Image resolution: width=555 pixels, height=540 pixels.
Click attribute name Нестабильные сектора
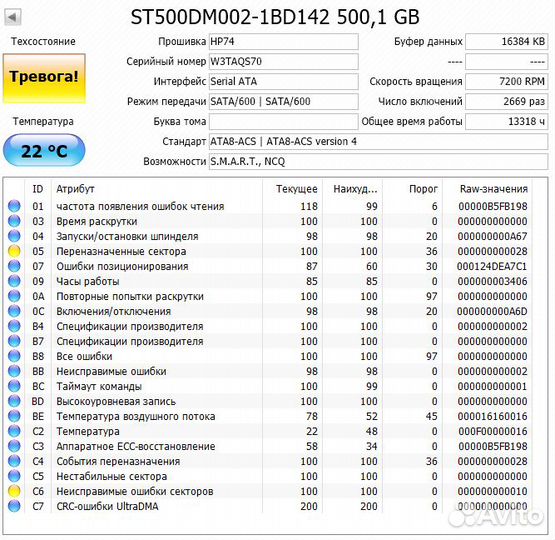point(111,476)
